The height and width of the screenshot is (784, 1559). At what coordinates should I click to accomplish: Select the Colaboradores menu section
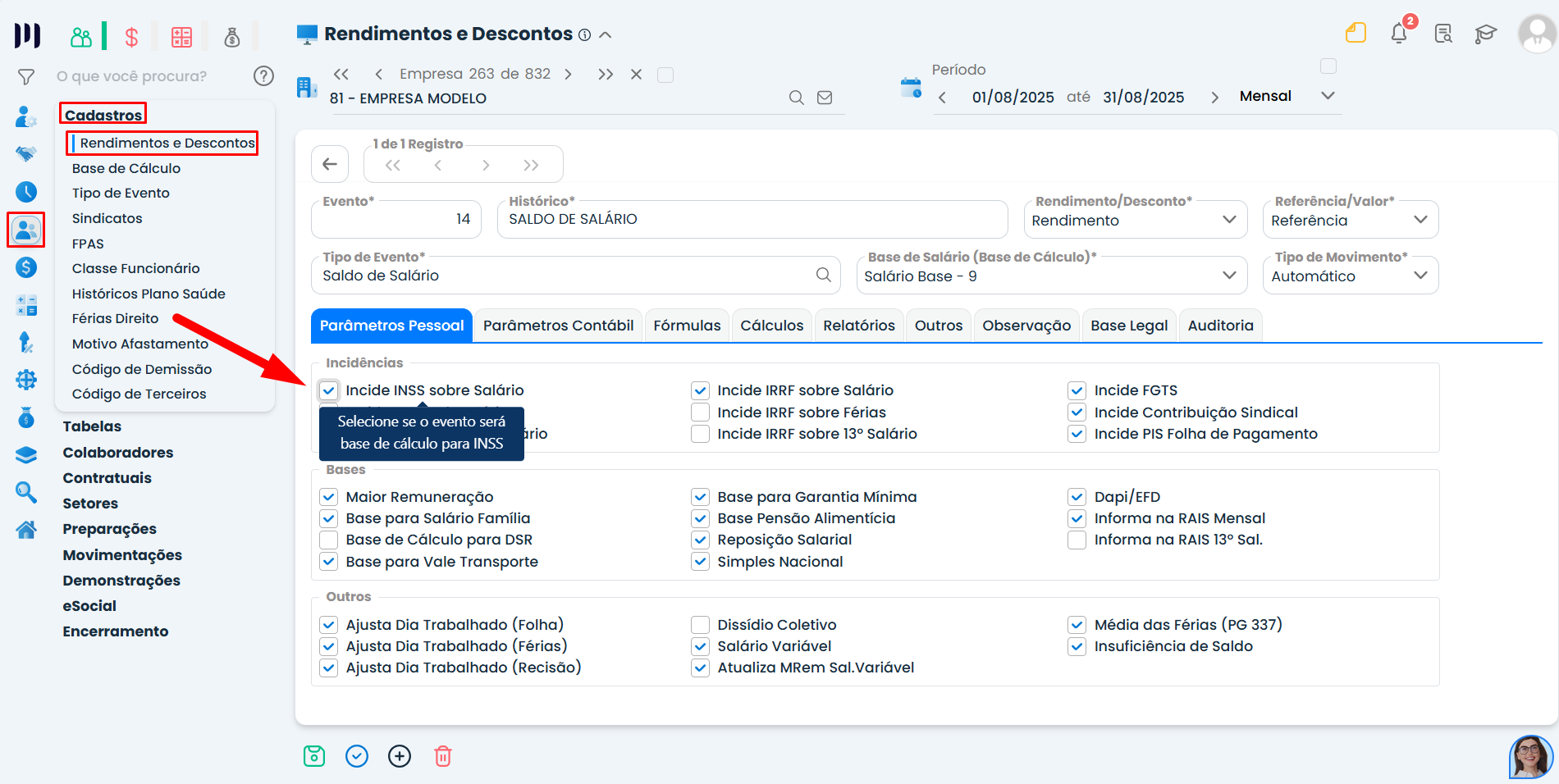[118, 453]
